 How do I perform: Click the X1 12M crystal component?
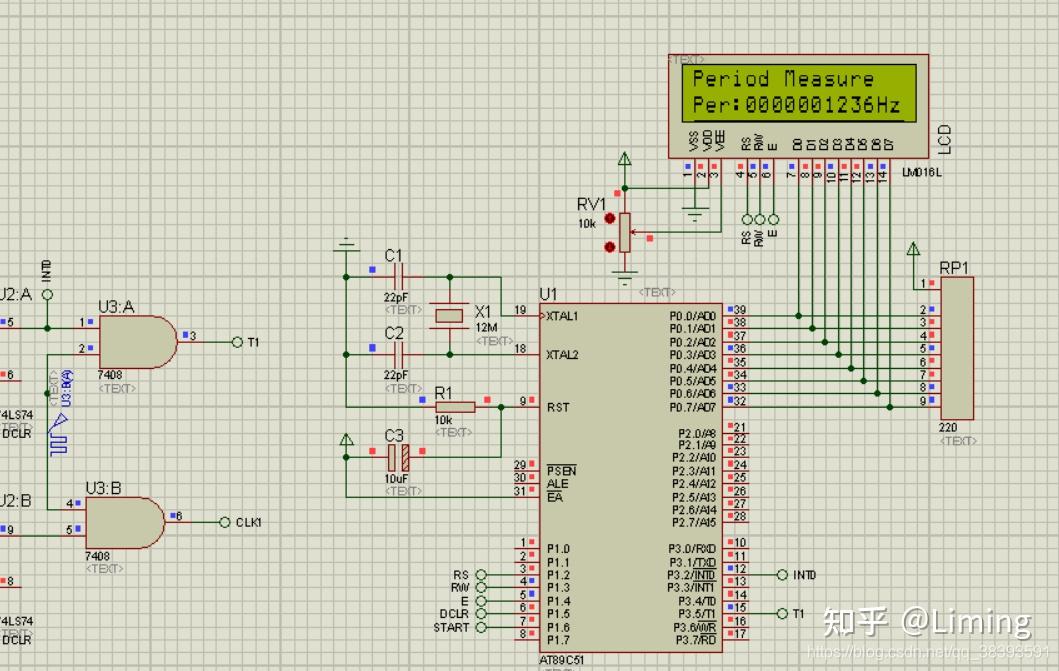[x=449, y=316]
